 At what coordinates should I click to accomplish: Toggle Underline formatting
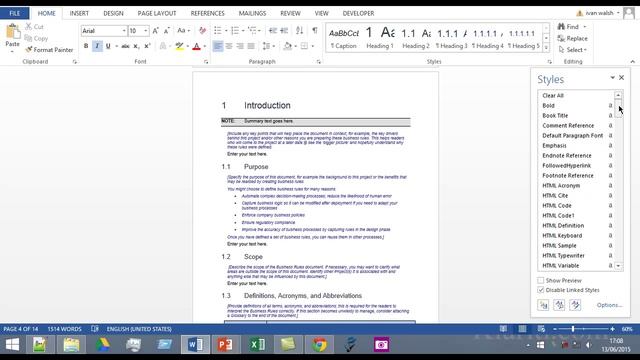coord(108,46)
